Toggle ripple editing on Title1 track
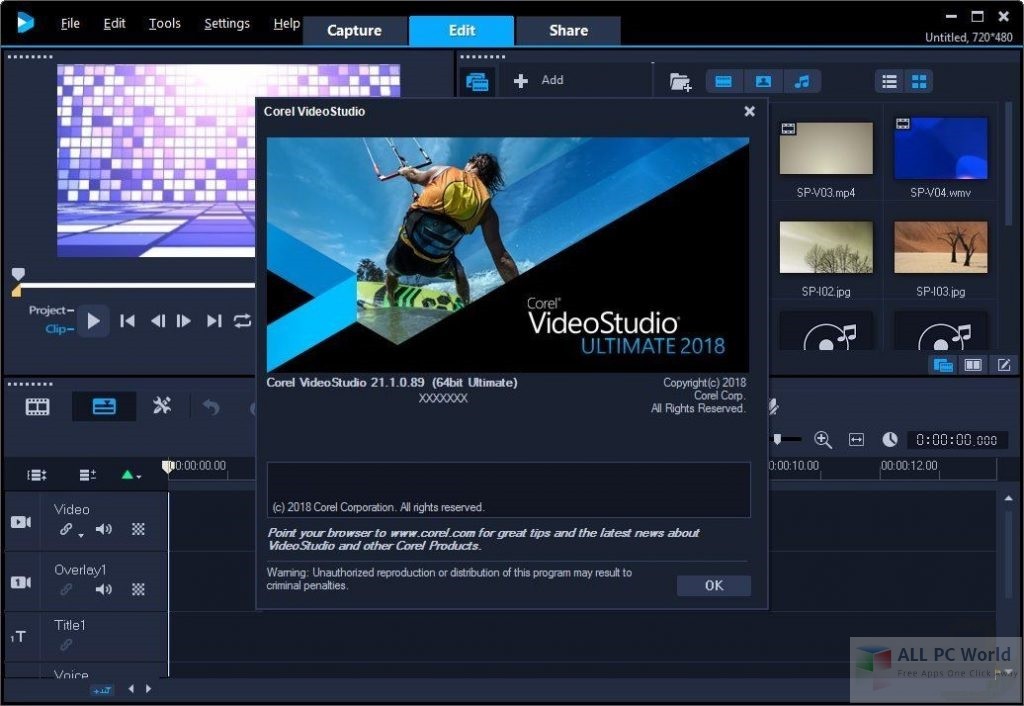The height and width of the screenshot is (706, 1024). [65, 645]
